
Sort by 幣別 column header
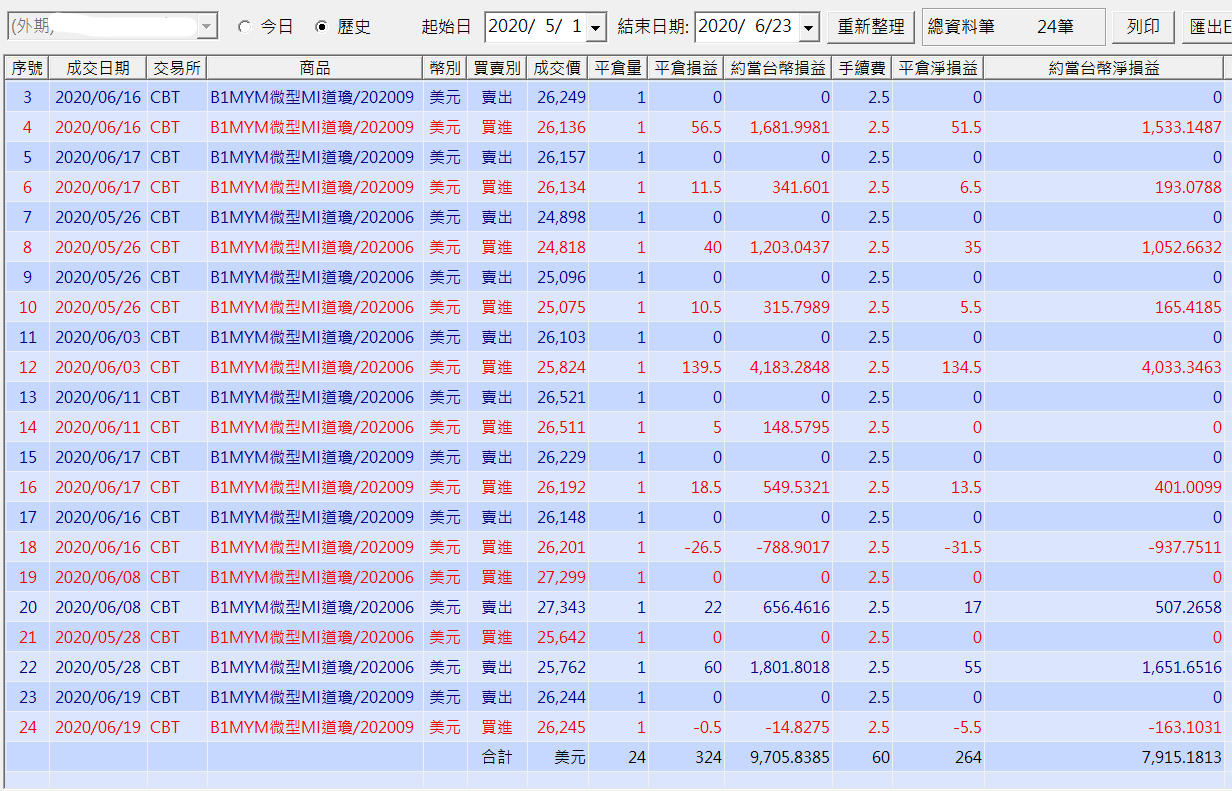pyautogui.click(x=445, y=68)
